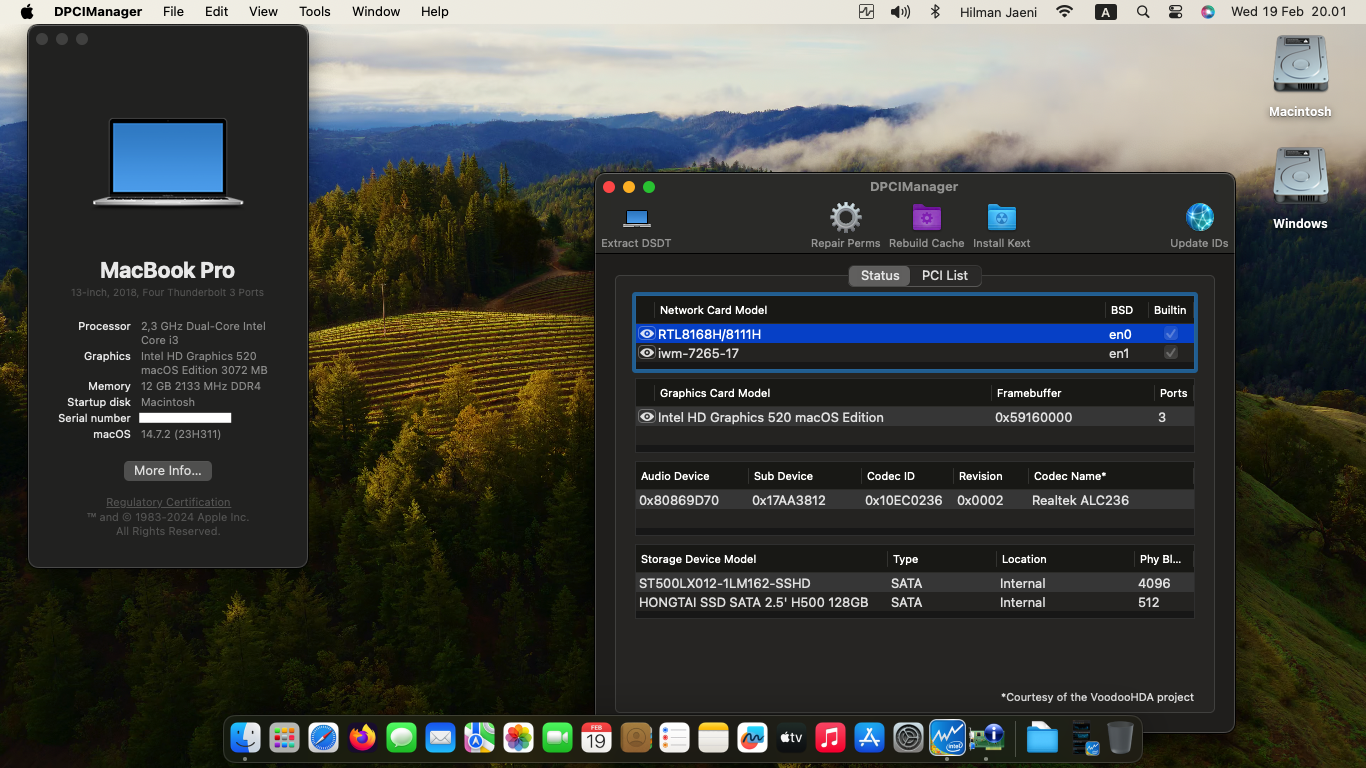Open Photos from the Dock

(518, 738)
